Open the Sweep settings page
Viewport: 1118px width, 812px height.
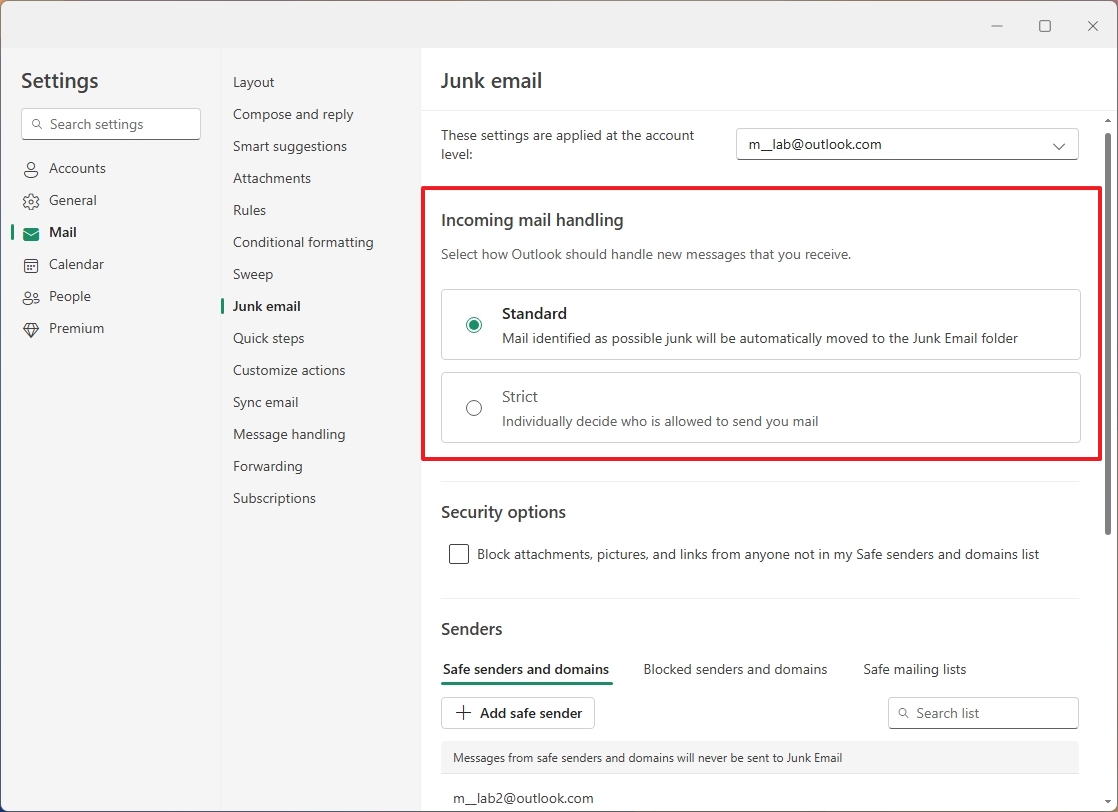(252, 274)
